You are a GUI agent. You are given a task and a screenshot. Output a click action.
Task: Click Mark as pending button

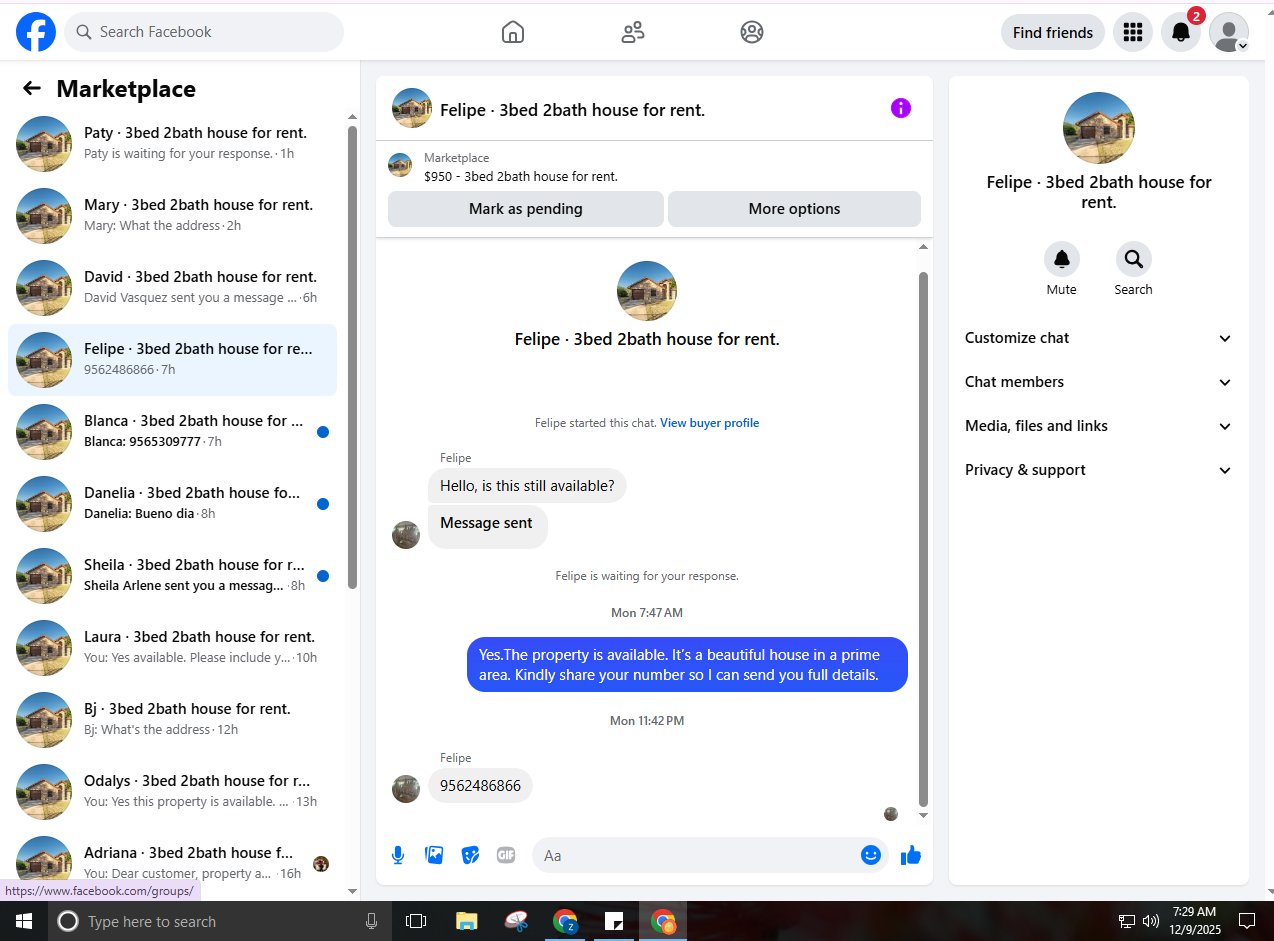tap(526, 209)
